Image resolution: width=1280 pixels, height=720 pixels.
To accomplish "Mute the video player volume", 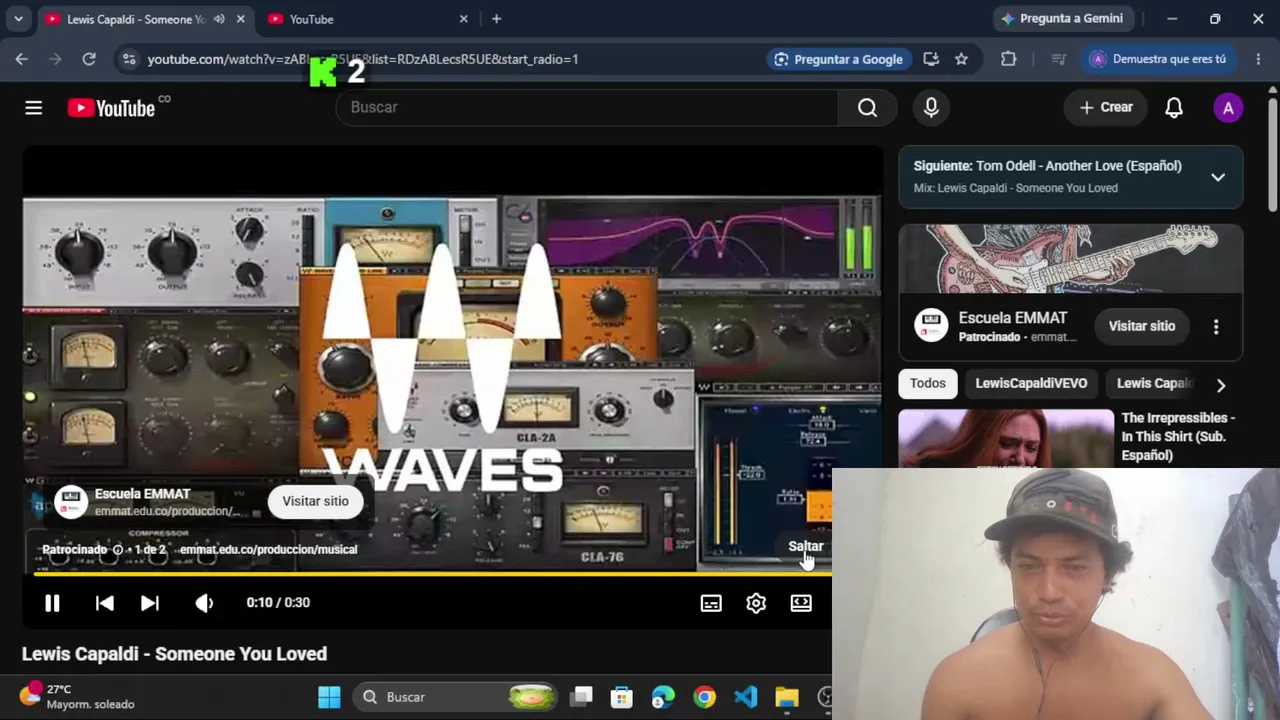I will [204, 603].
